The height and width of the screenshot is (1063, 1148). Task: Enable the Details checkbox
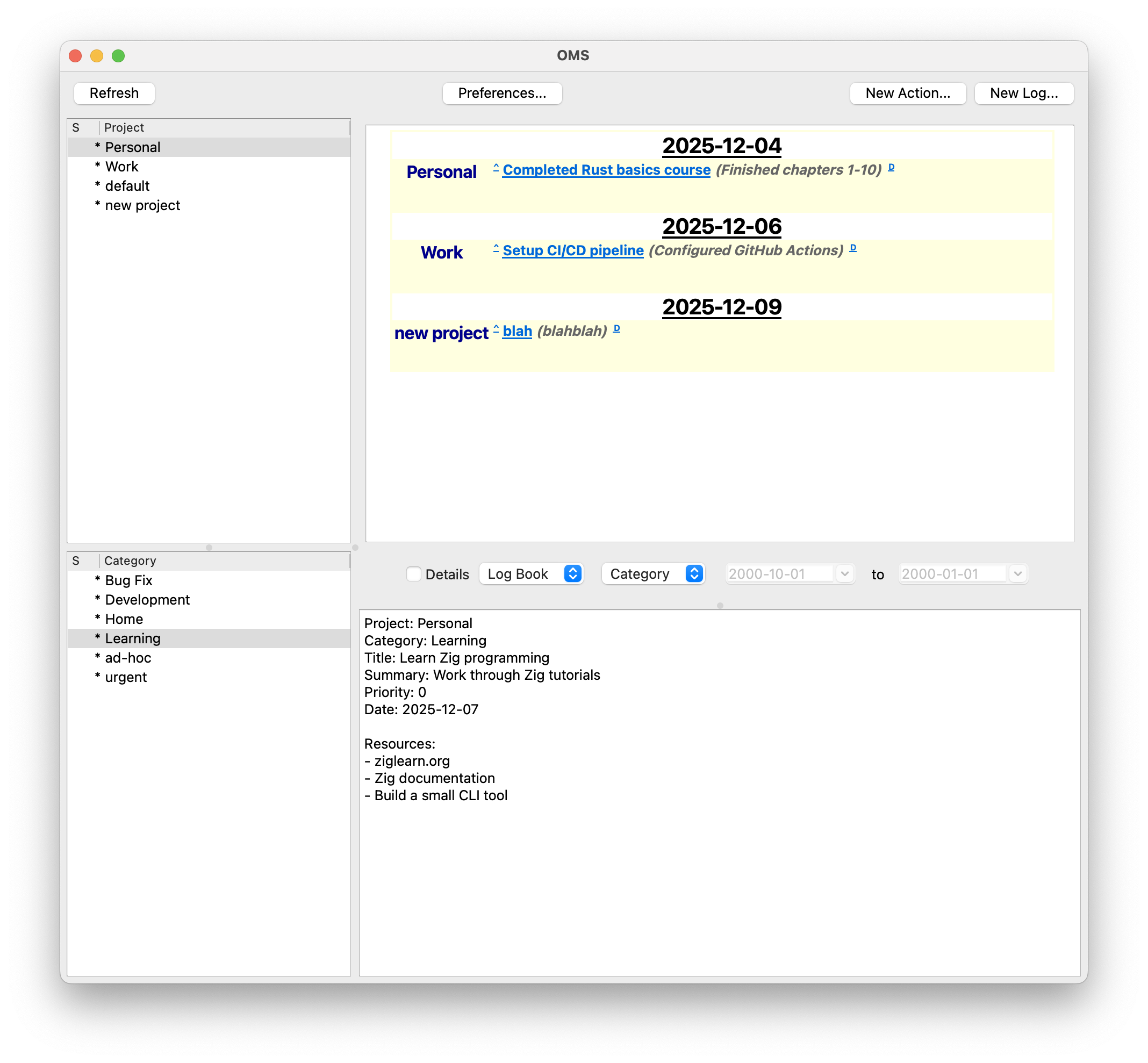pos(413,574)
